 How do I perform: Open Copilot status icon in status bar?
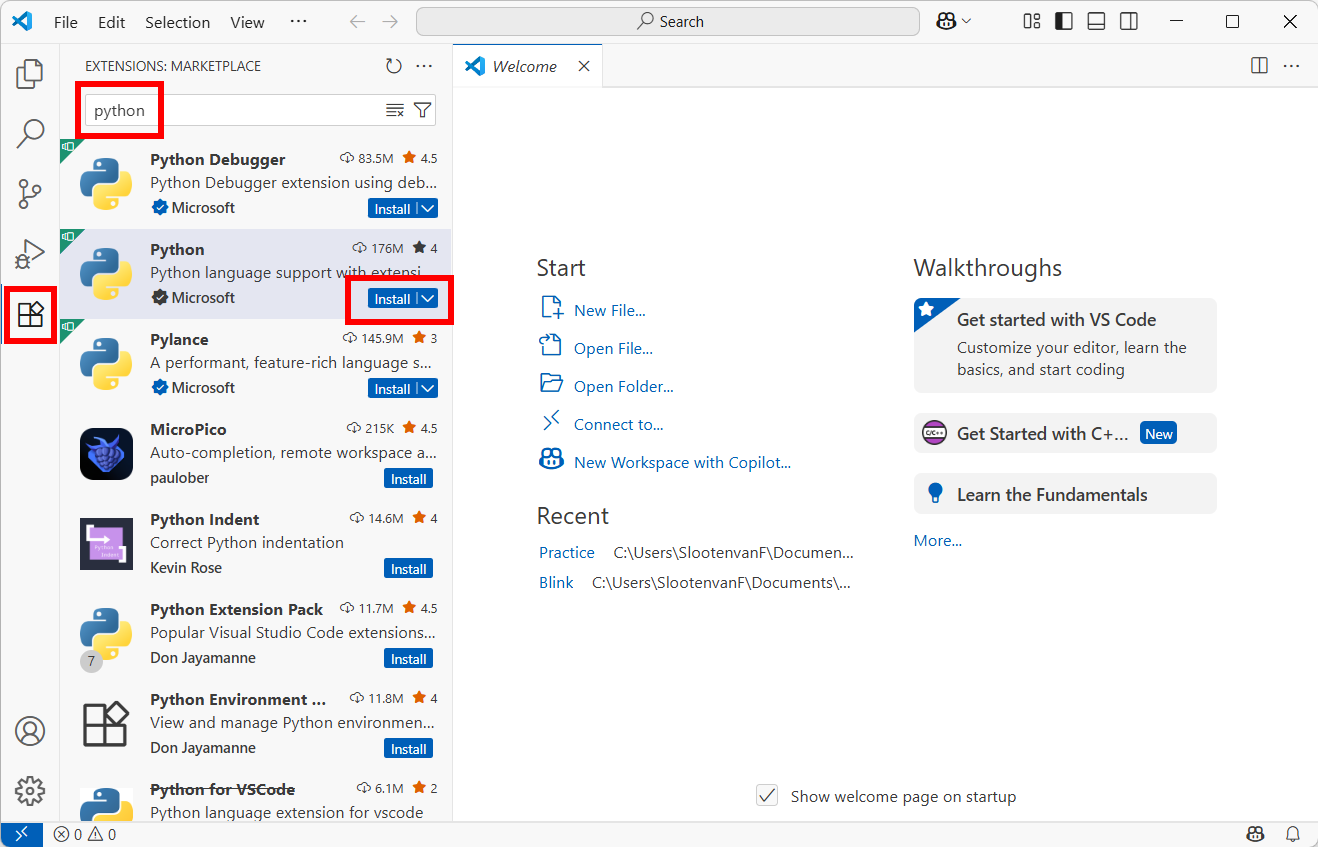pyautogui.click(x=1255, y=834)
